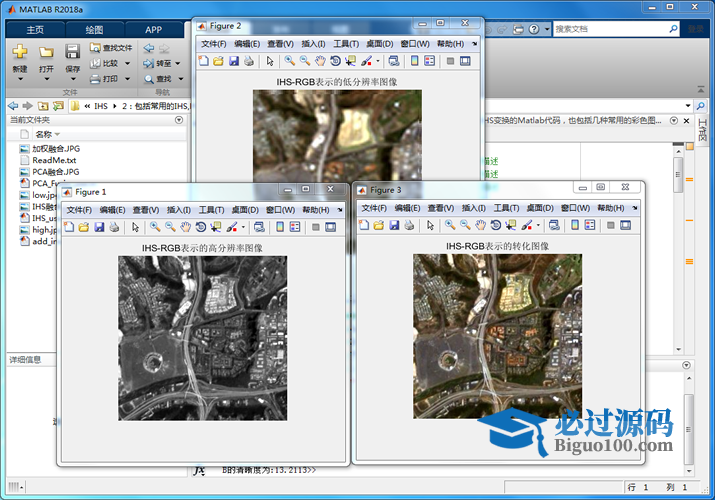
Task: Click the 查找文件 button
Action: click(110, 47)
